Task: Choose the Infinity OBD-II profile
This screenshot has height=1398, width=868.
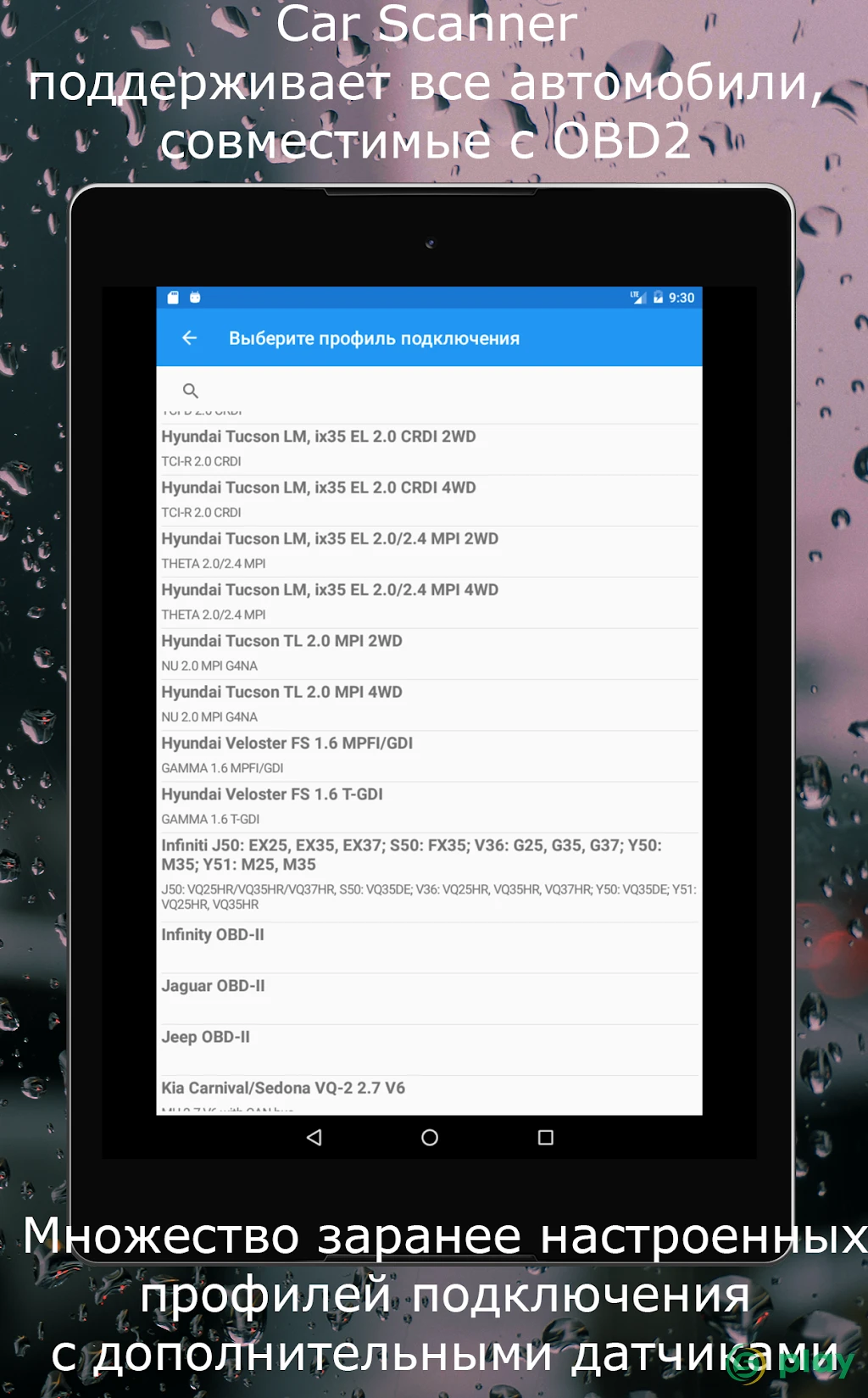Action: pos(429,947)
